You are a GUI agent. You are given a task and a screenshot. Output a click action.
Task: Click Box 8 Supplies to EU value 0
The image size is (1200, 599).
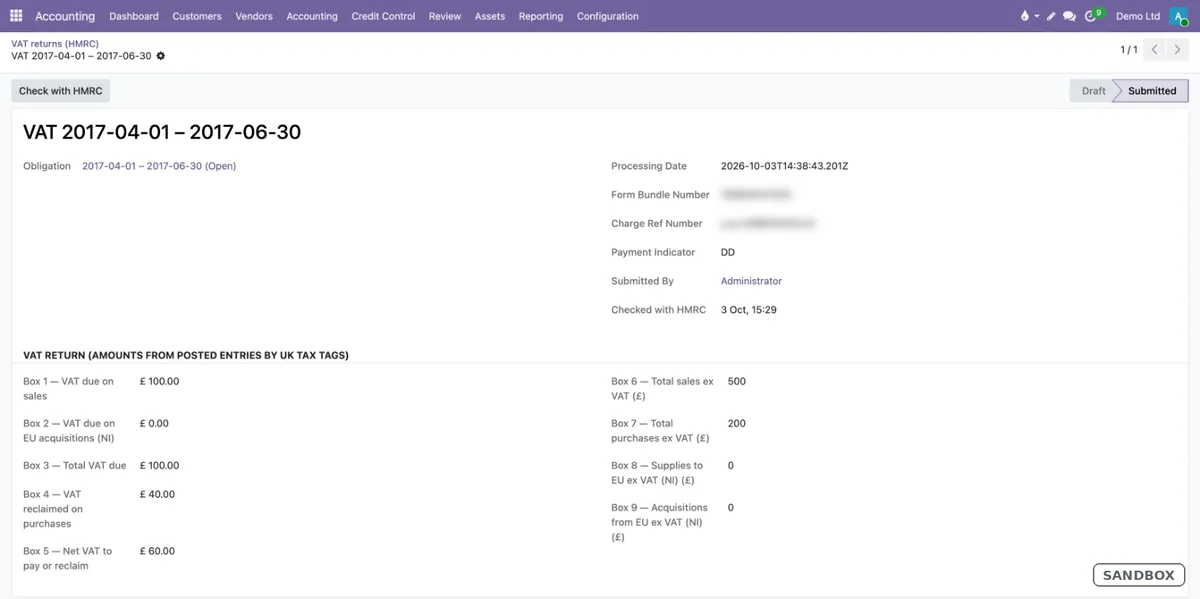[731, 465]
